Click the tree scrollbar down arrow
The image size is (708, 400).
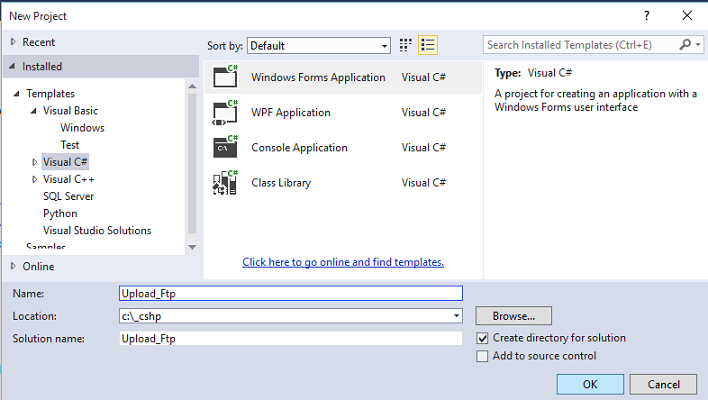tap(192, 247)
